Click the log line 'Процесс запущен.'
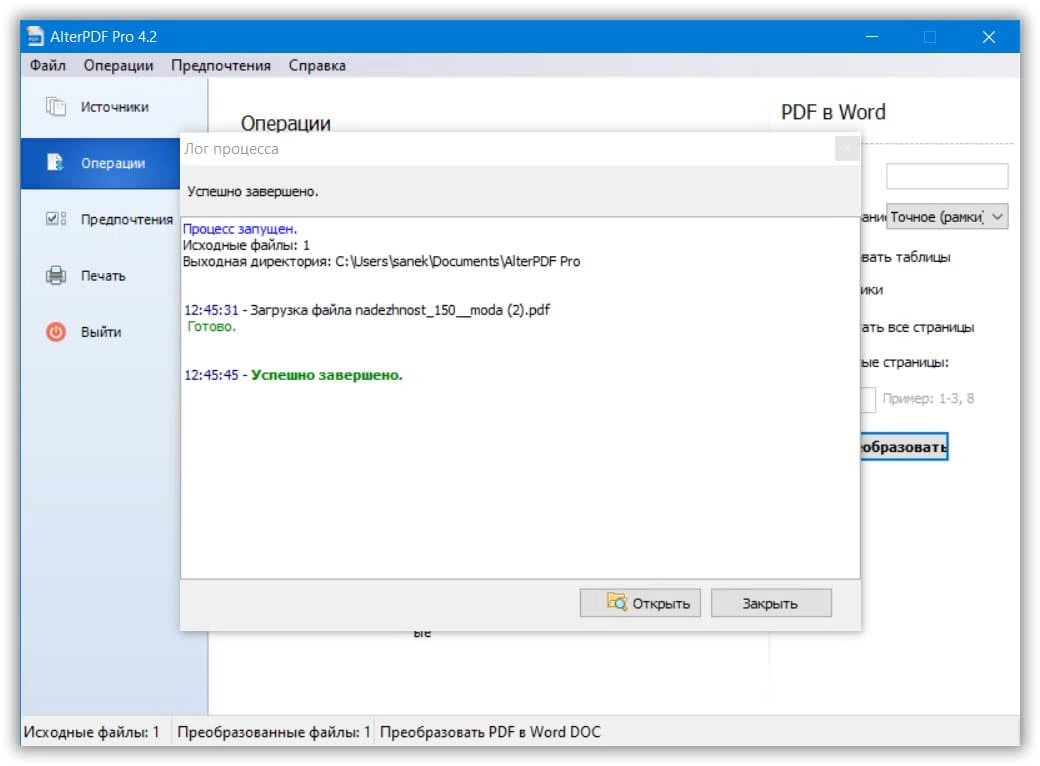Viewport: 1040px width, 766px height. pos(239,229)
